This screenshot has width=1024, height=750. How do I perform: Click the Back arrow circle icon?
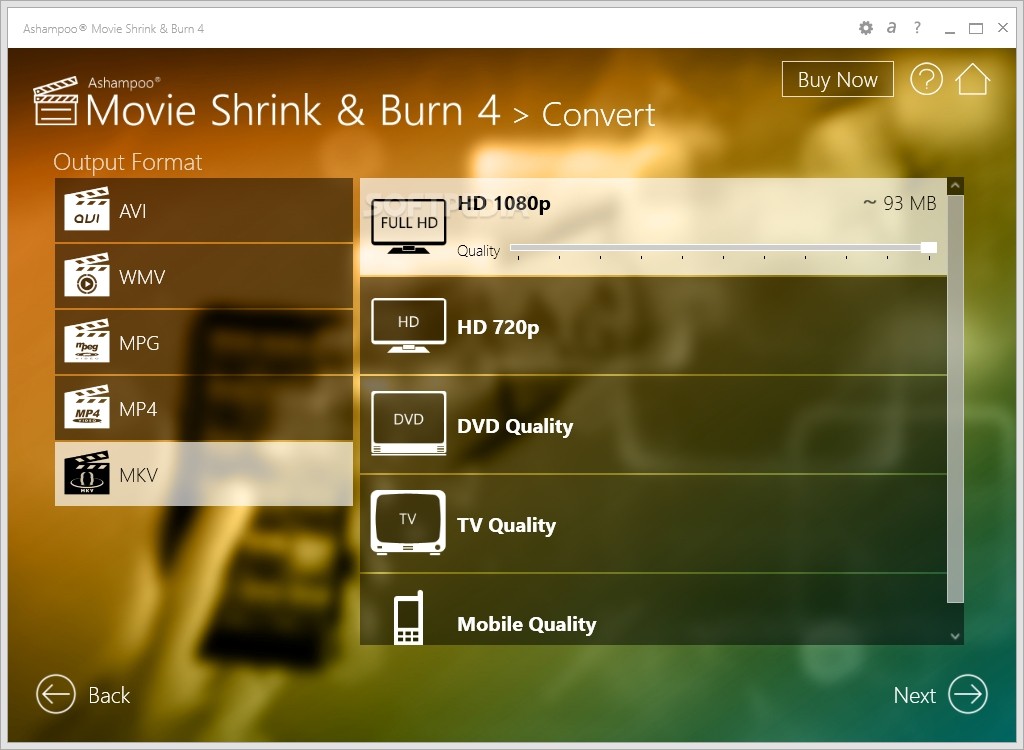coord(56,694)
